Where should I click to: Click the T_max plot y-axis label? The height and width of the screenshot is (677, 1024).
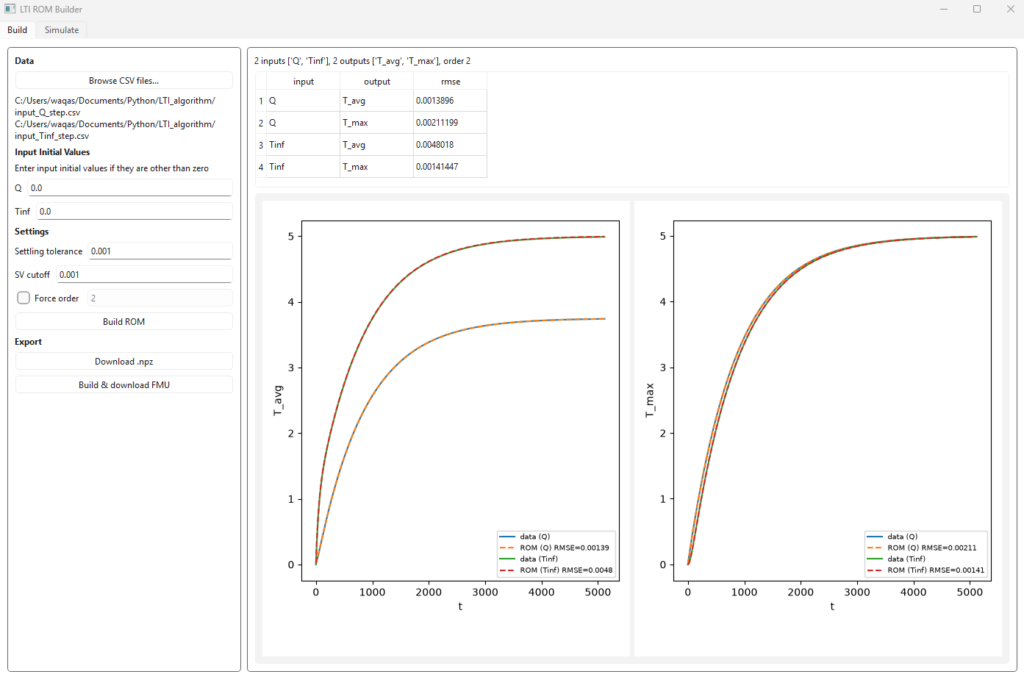pyautogui.click(x=650, y=400)
